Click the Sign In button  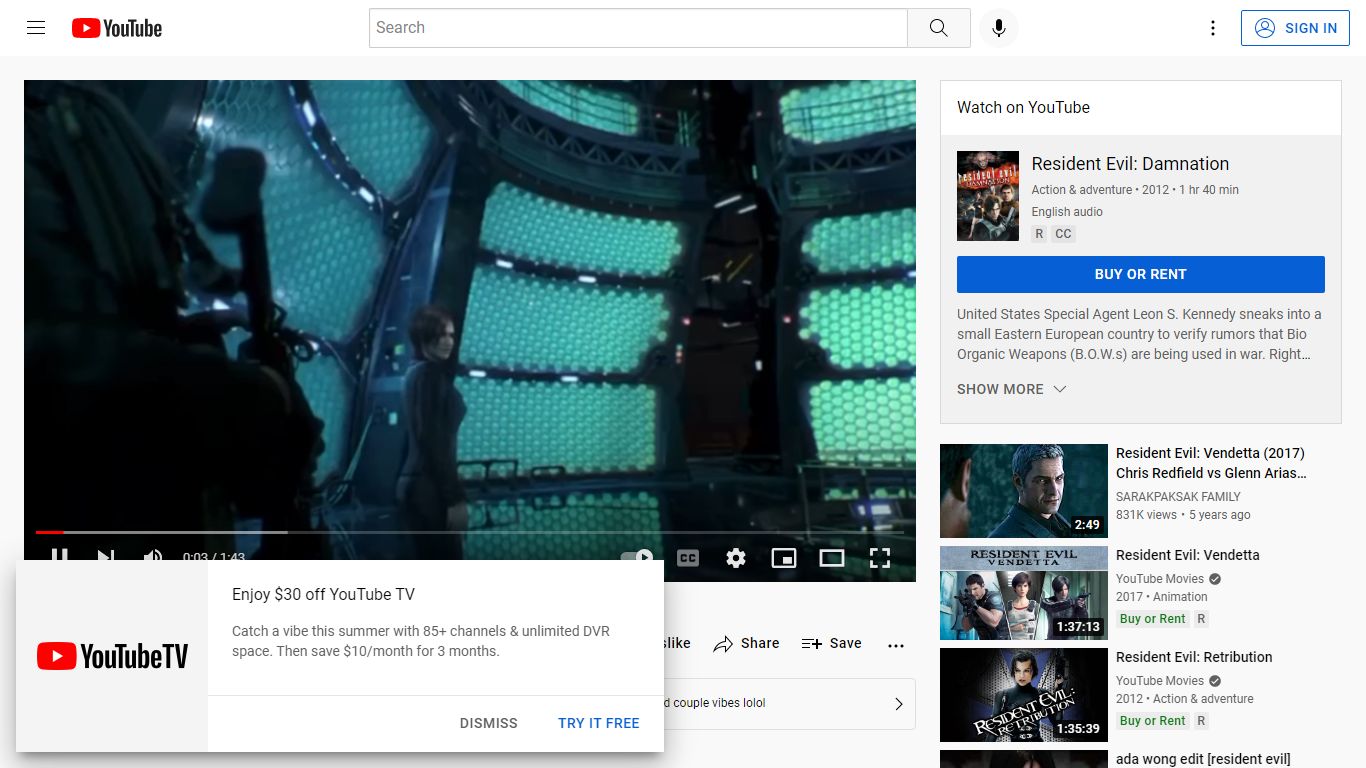point(1295,28)
